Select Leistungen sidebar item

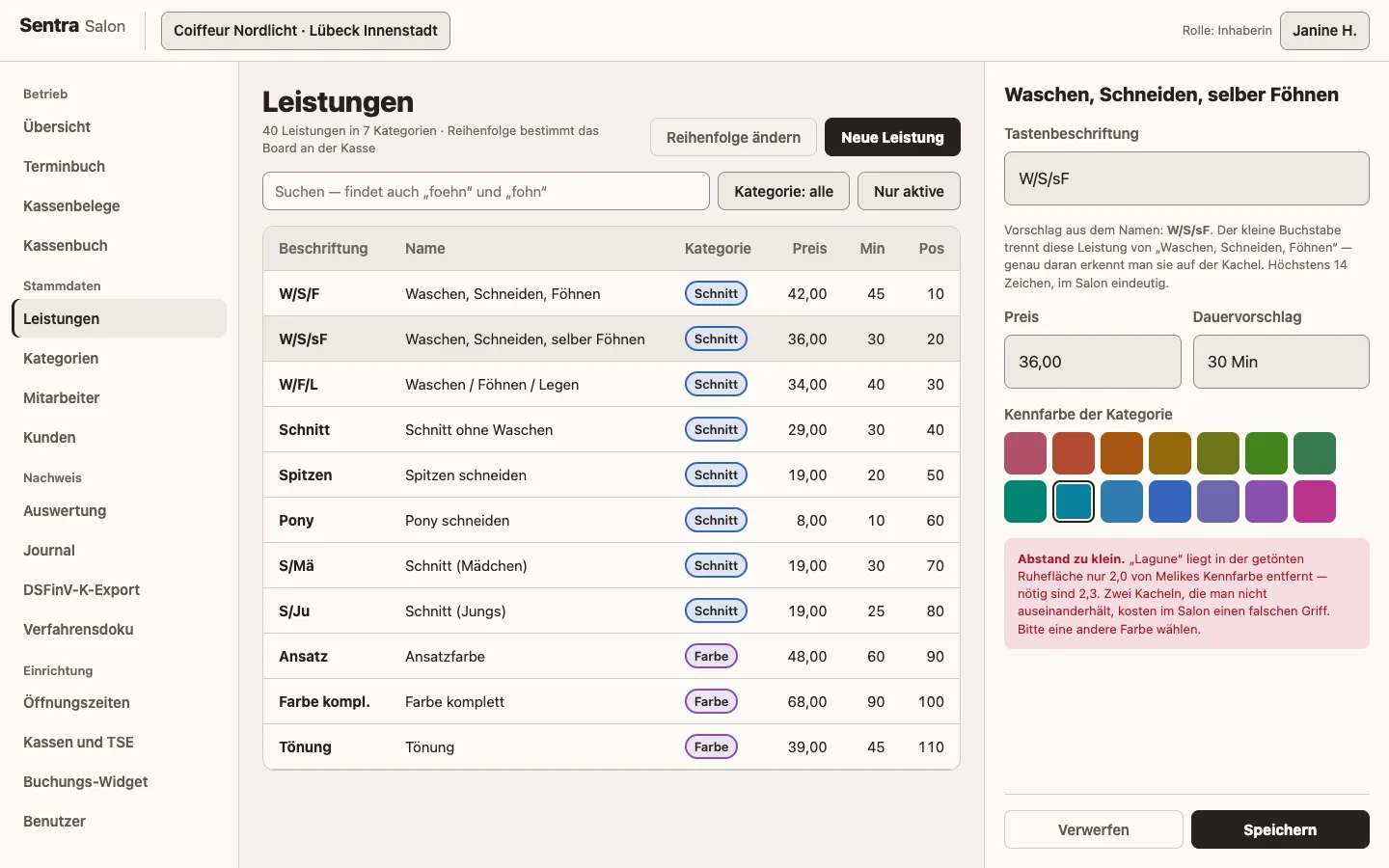[x=119, y=318]
